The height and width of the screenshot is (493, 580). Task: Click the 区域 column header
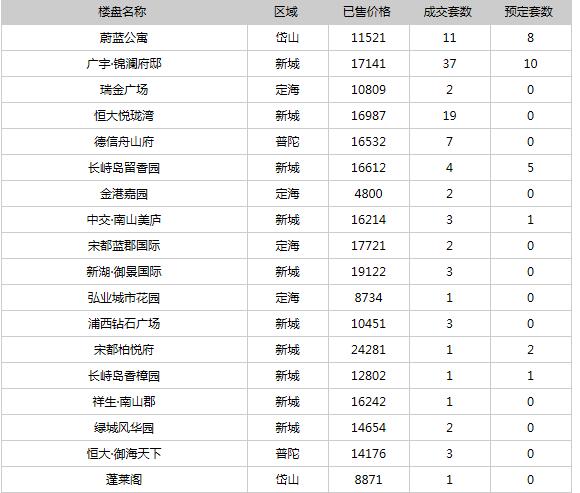(287, 12)
